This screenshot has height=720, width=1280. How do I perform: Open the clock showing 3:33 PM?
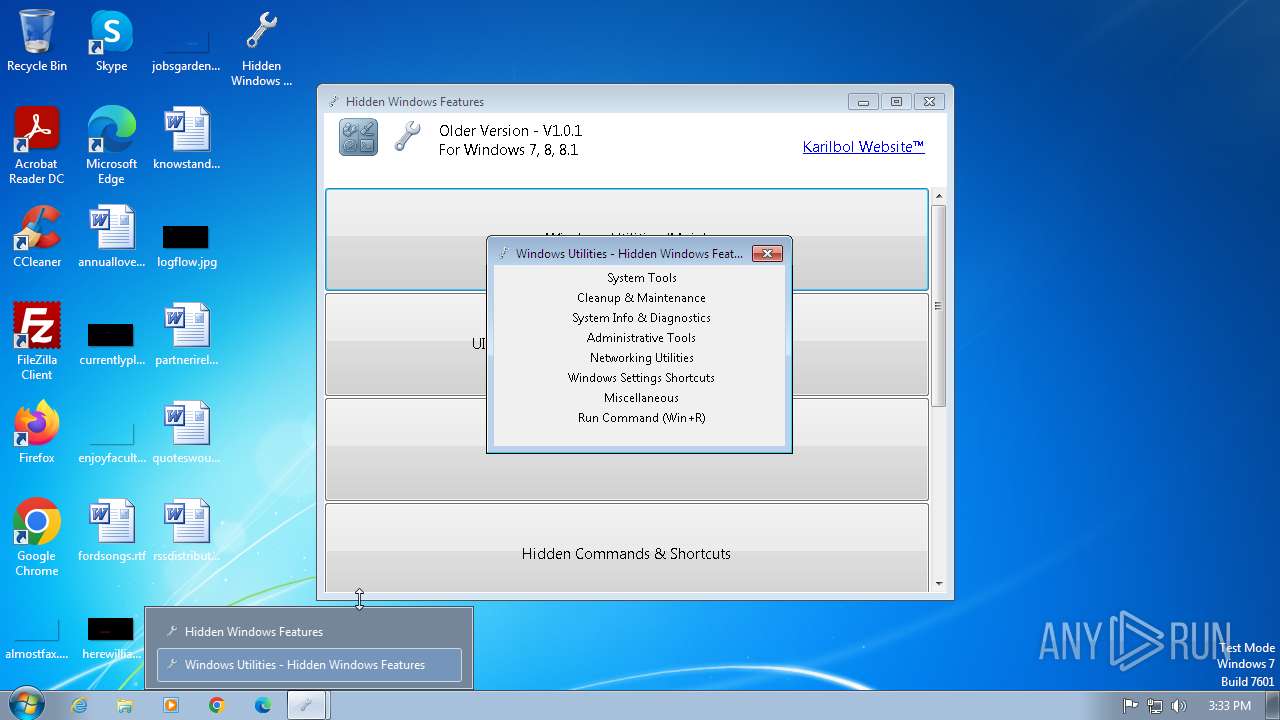(x=1229, y=705)
